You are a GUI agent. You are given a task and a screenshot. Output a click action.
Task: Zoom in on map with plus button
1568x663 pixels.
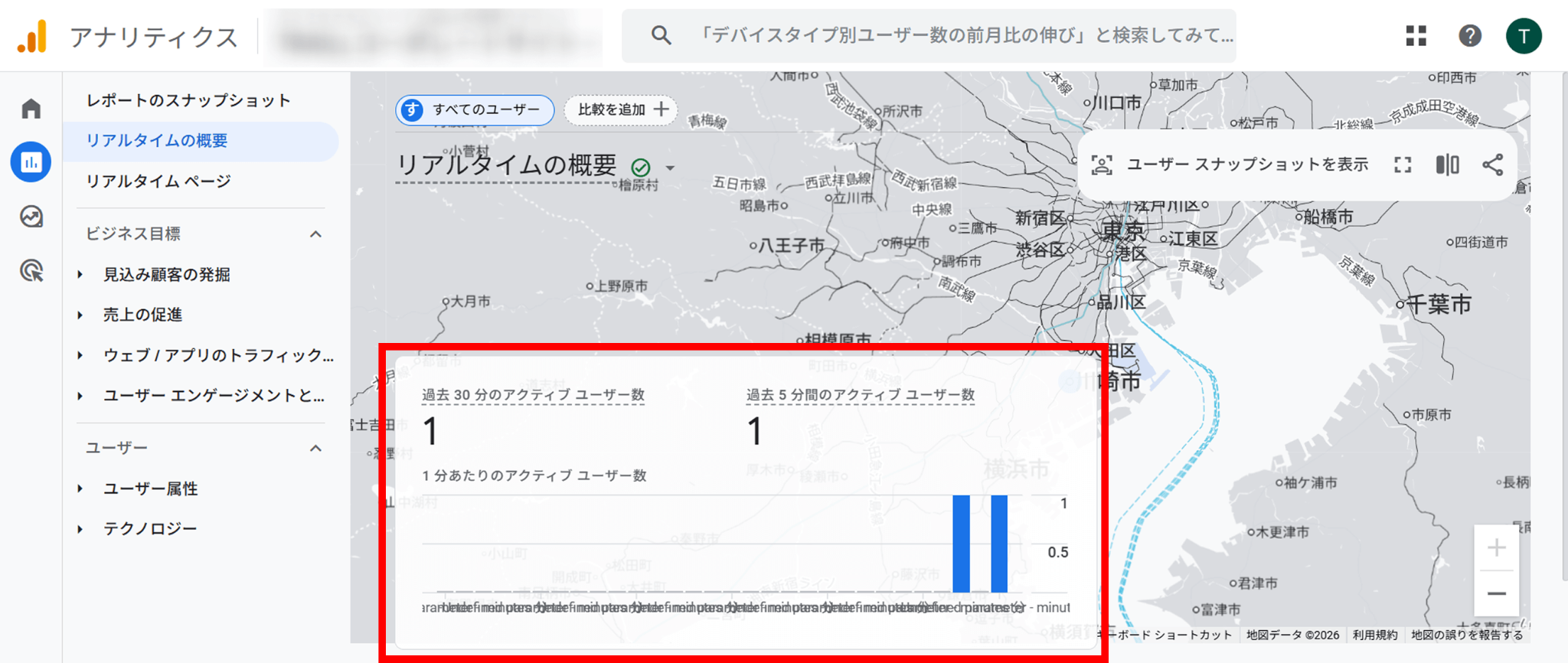tap(1496, 548)
